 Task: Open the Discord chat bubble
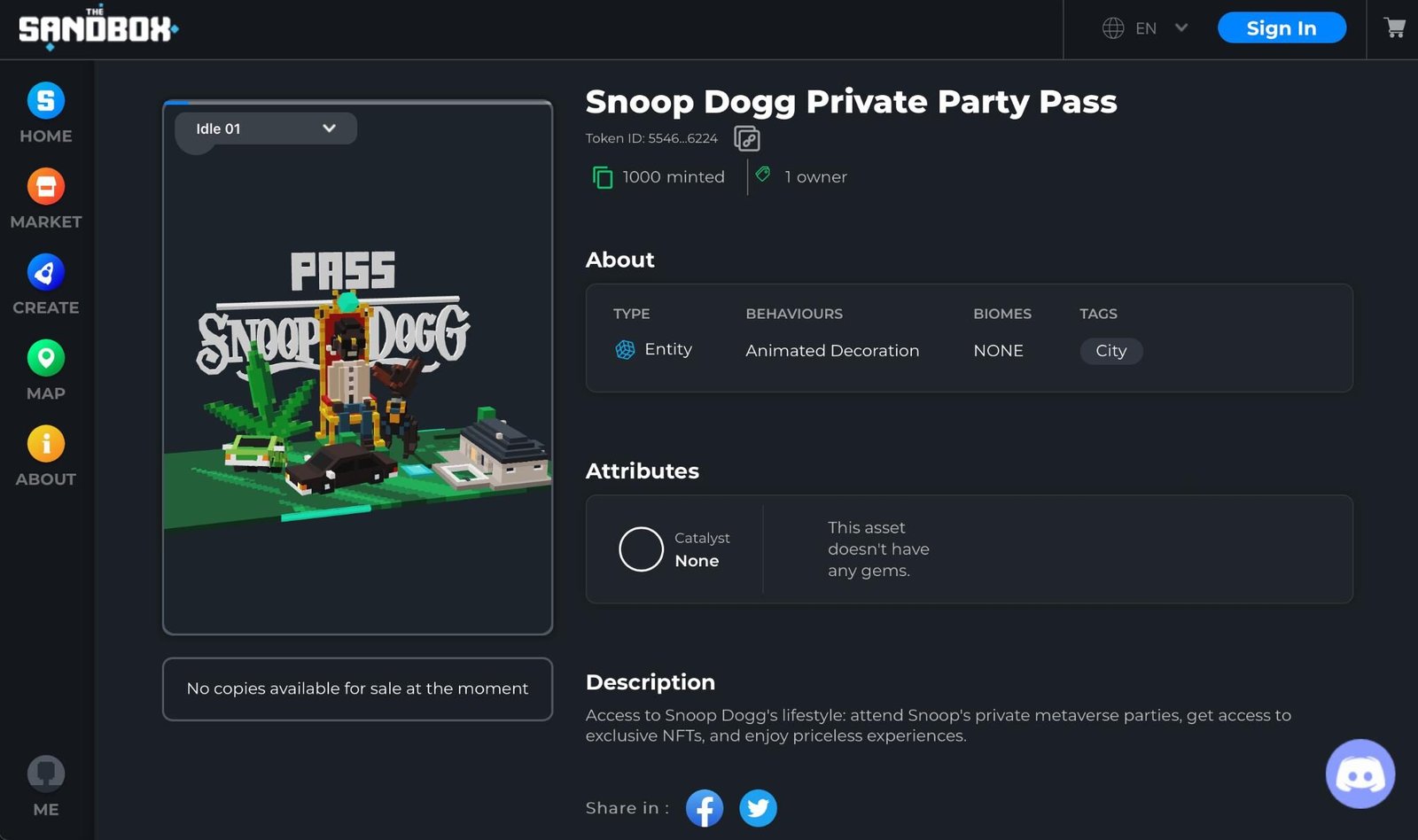[1360, 774]
